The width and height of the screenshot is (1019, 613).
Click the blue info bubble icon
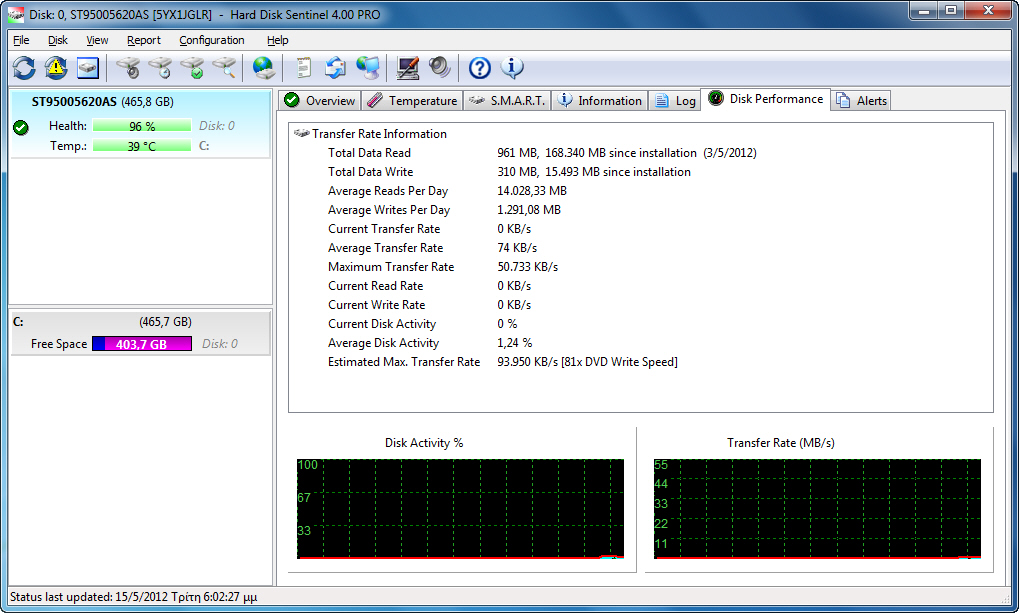tap(512, 67)
